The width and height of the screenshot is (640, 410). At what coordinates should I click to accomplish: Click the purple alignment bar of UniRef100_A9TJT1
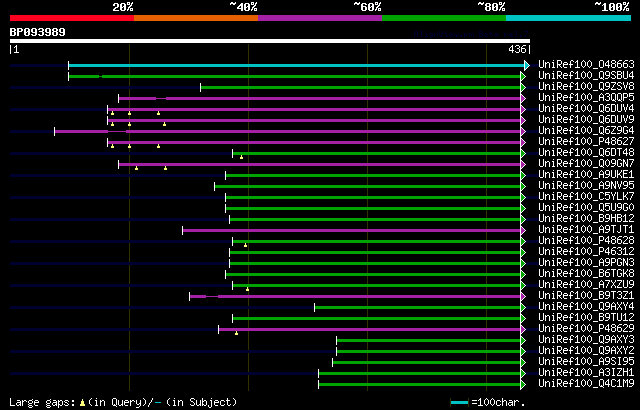(352, 230)
